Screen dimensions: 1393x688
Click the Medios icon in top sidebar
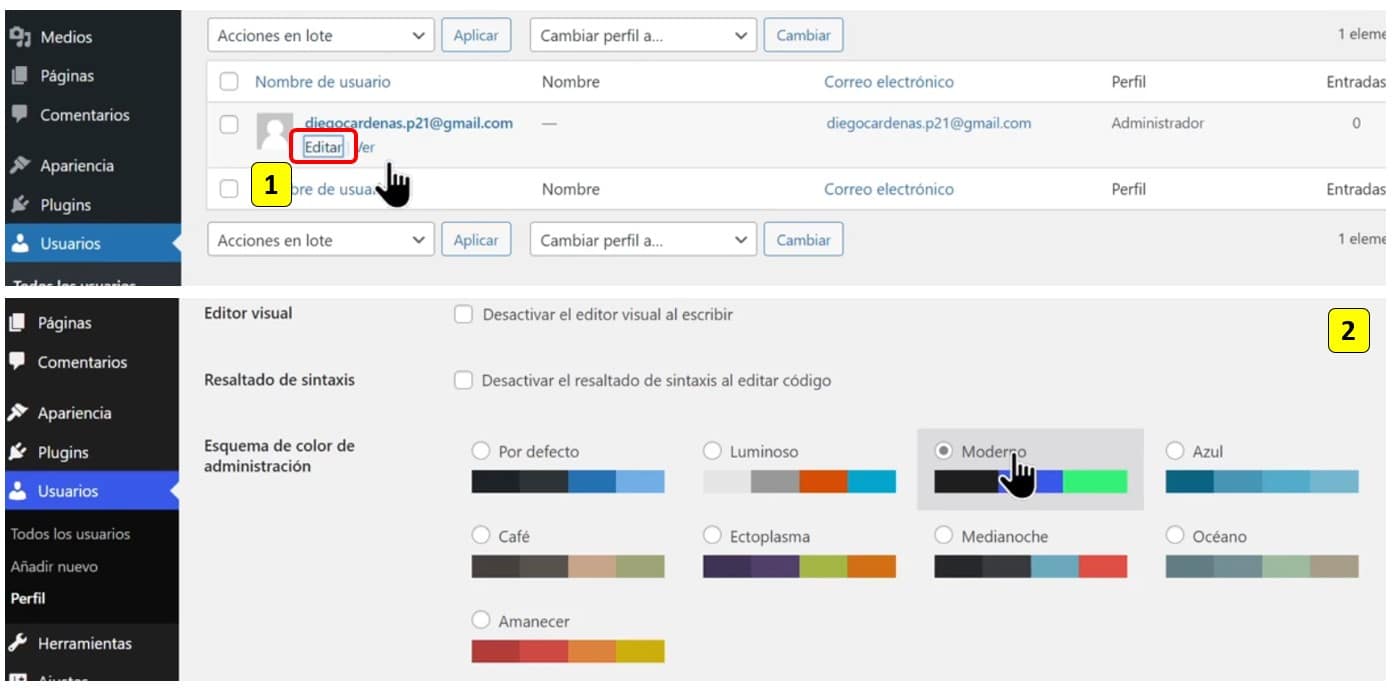pos(20,37)
